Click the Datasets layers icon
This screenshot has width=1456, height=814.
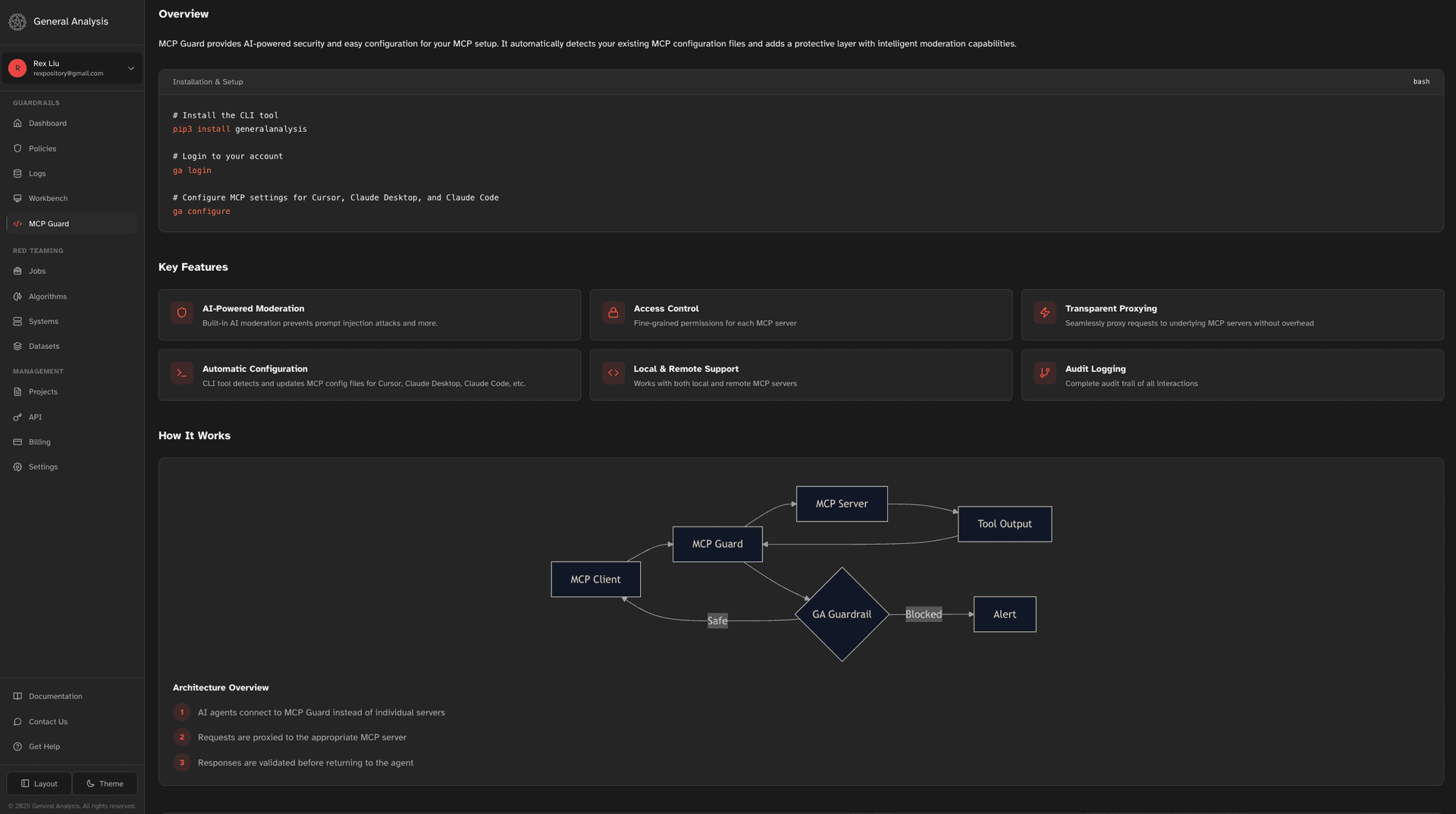tap(17, 347)
